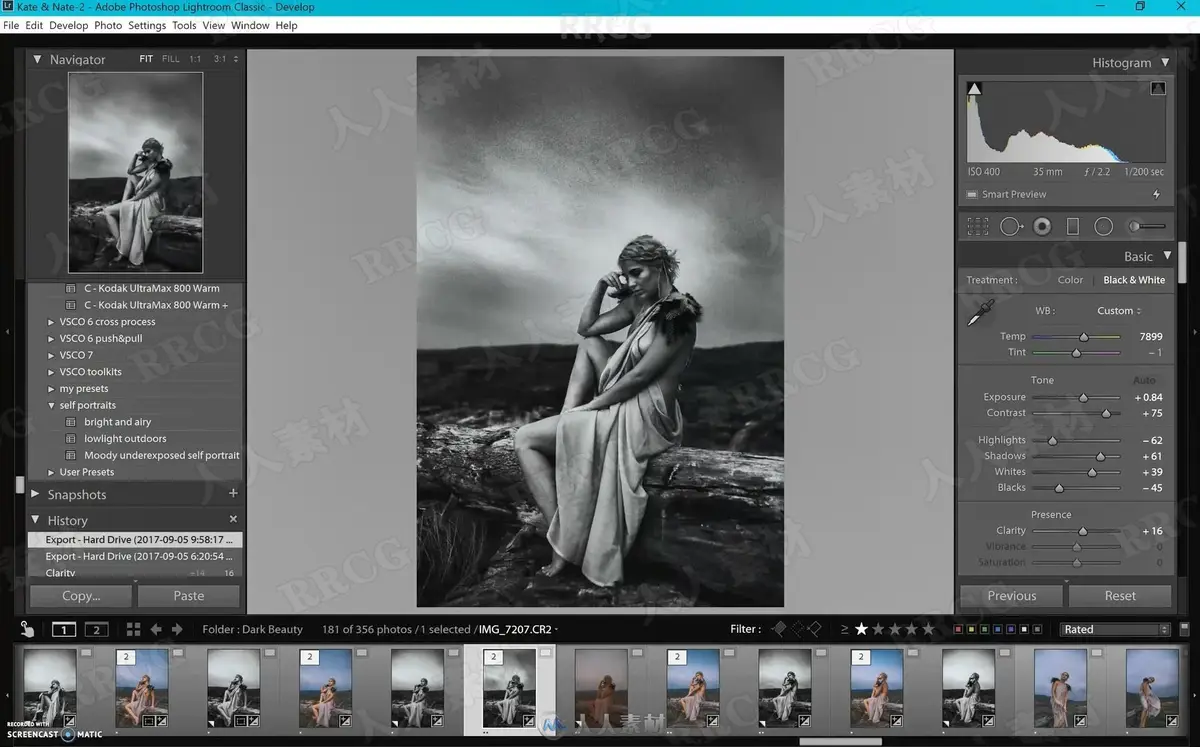Select the Adjustment Brush tool
Viewport: 1200px width, 747px height.
[1146, 227]
